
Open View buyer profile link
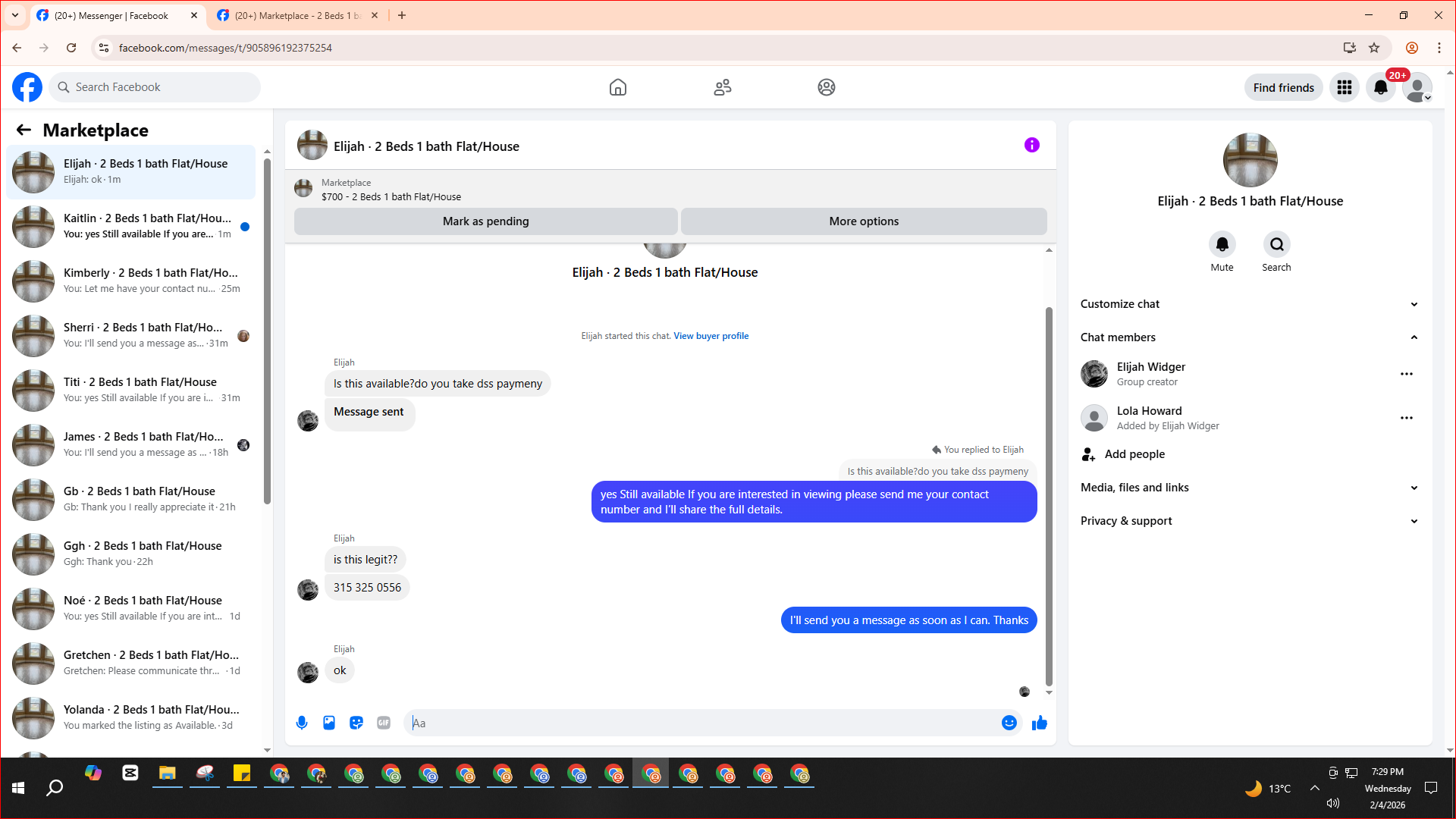(x=711, y=336)
